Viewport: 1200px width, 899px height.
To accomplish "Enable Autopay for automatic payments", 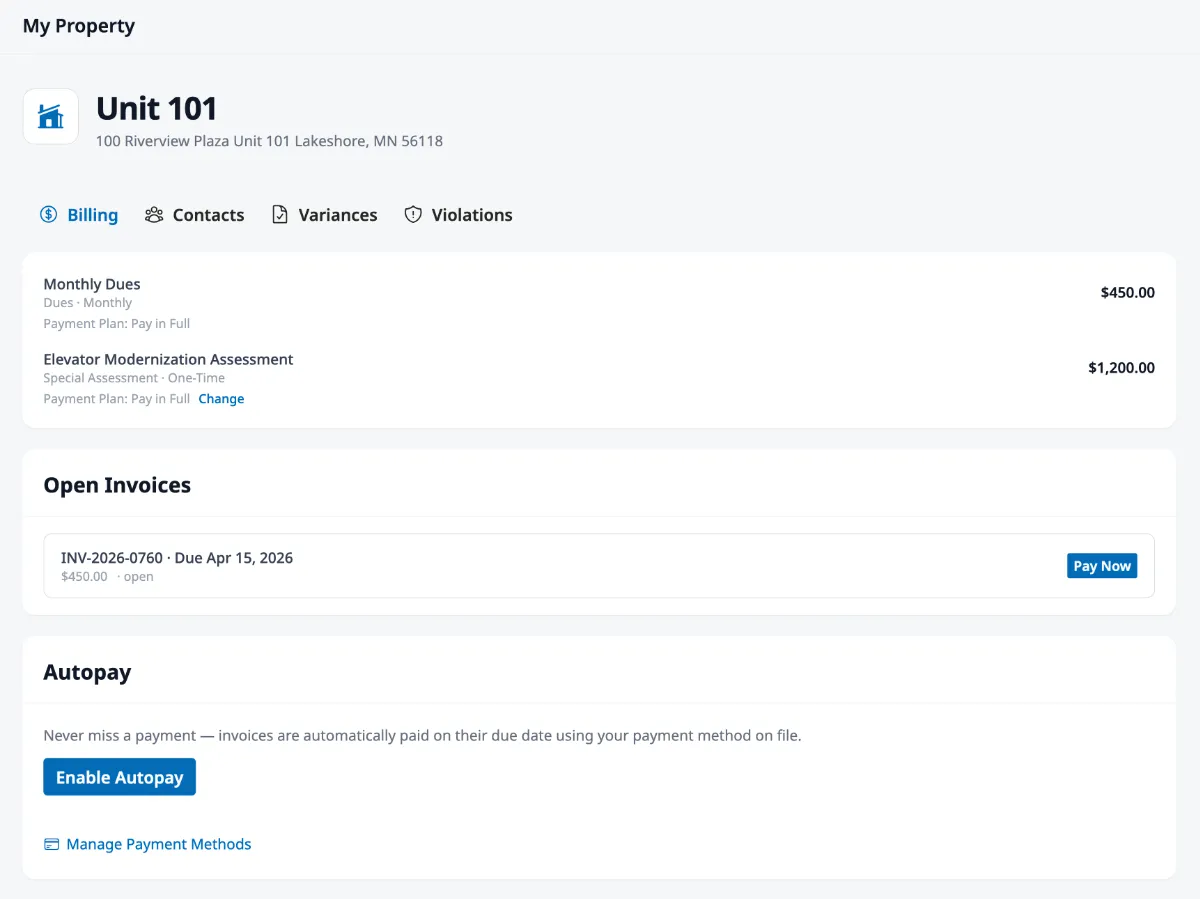I will pos(119,776).
